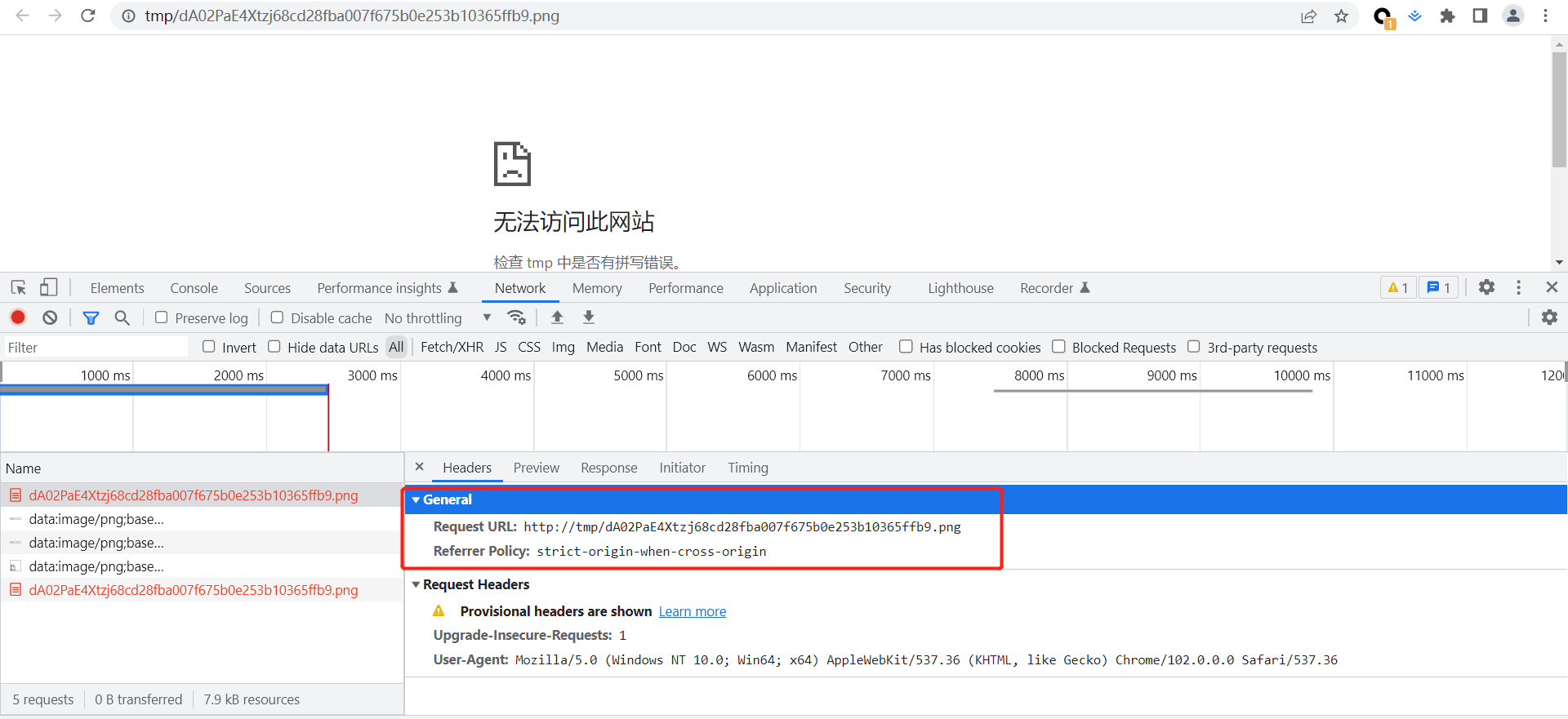This screenshot has height=719, width=1568.
Task: Filter requests by Fetch/XHR type
Action: click(x=452, y=347)
